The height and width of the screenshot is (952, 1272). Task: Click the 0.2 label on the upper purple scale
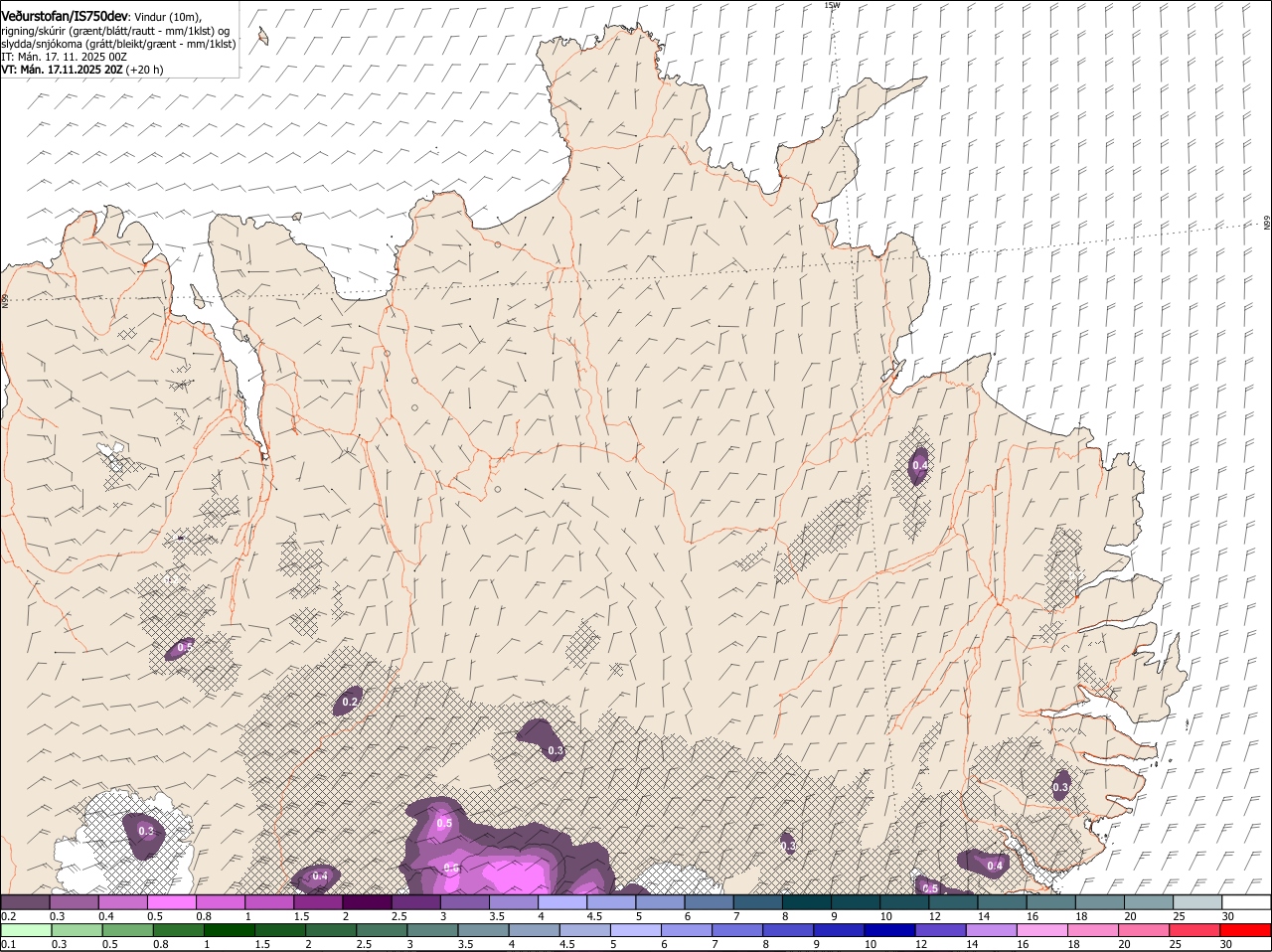point(8,916)
